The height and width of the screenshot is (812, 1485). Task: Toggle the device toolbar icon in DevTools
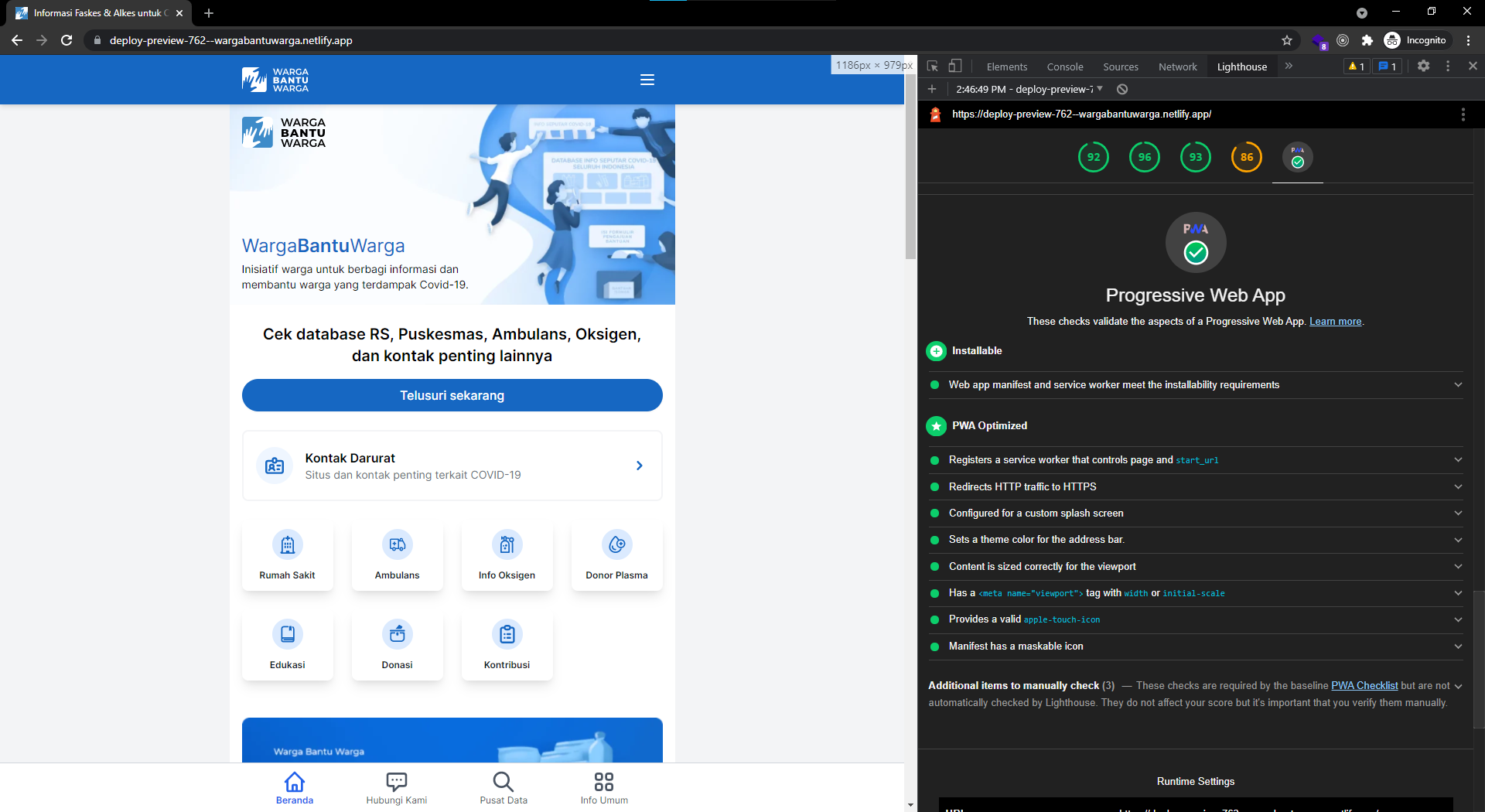click(955, 67)
